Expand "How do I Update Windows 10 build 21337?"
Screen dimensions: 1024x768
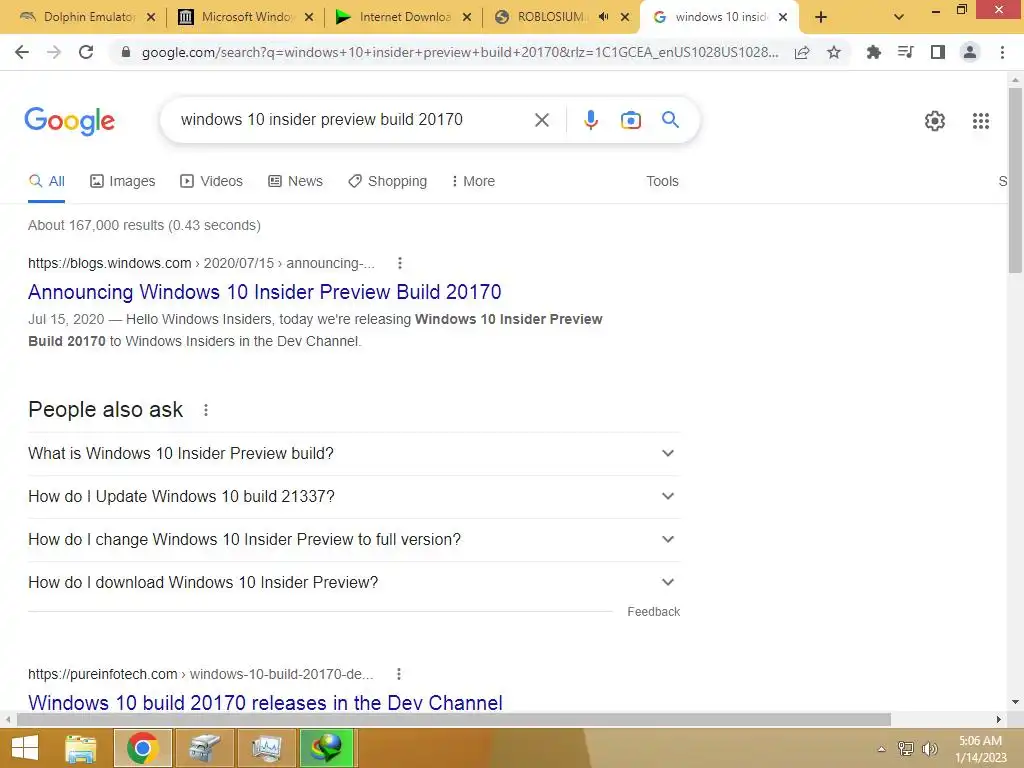354,496
